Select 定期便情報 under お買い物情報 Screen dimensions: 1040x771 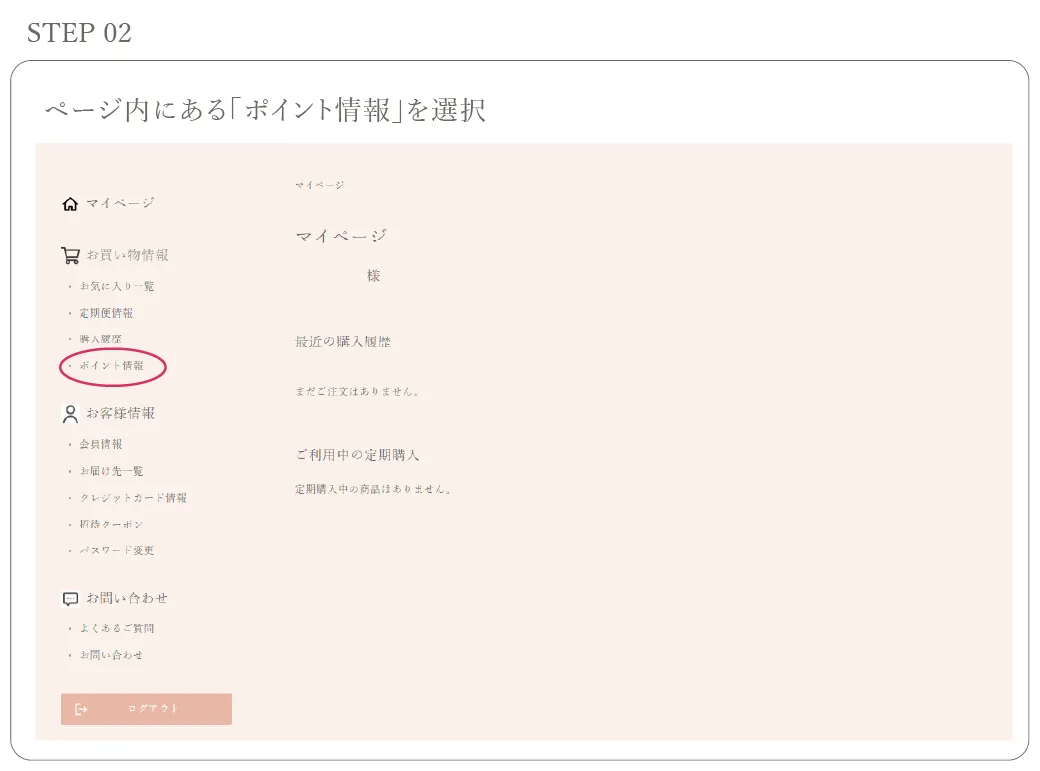pyautogui.click(x=107, y=312)
